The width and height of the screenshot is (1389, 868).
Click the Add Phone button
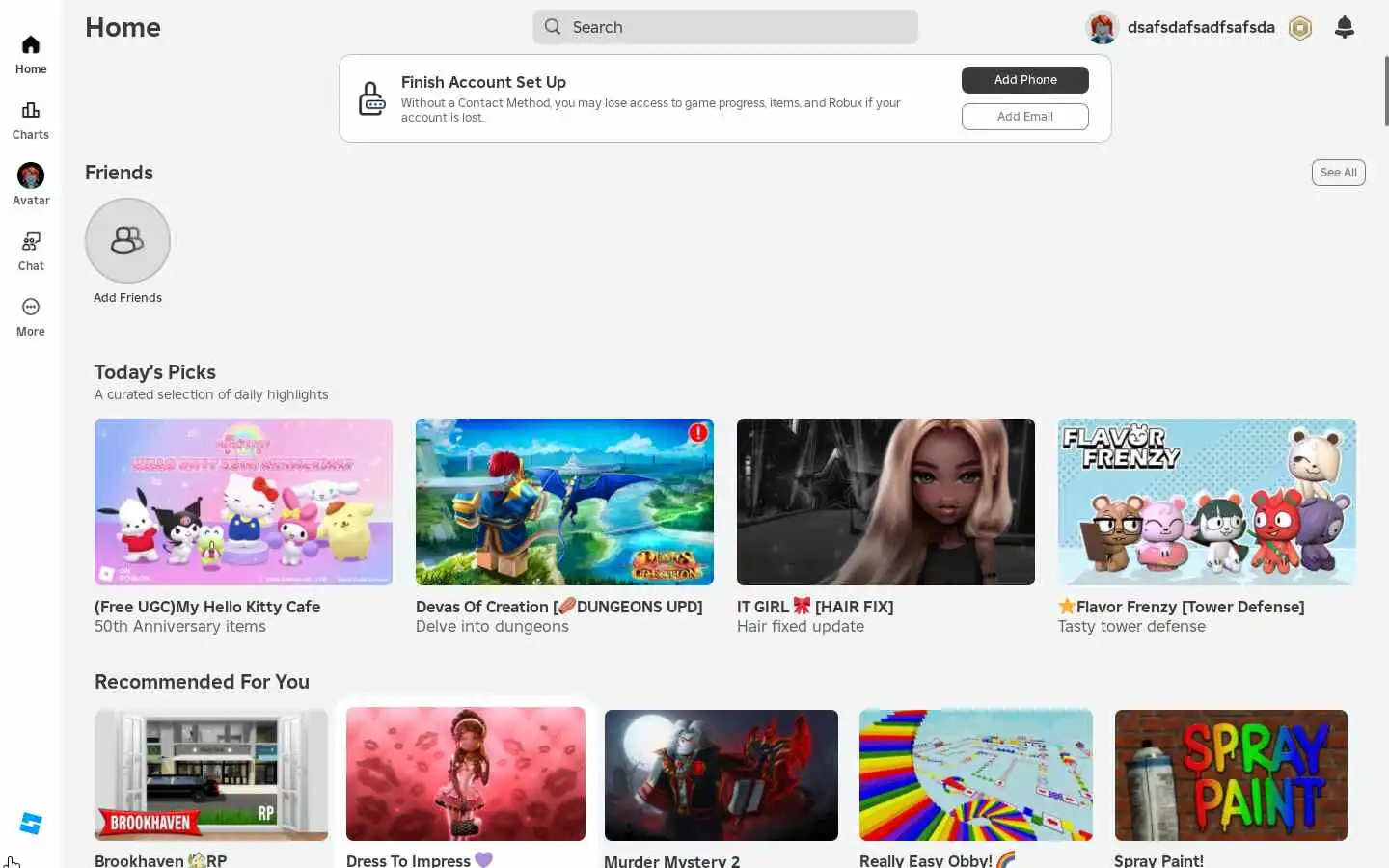(1025, 80)
